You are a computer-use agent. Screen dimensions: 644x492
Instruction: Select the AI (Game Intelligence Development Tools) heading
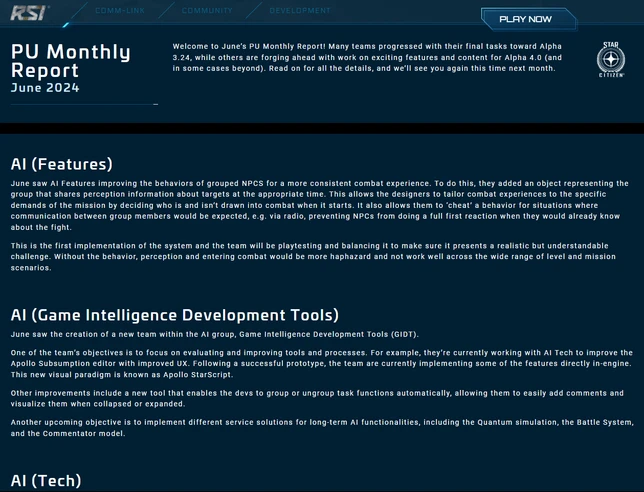pos(174,315)
